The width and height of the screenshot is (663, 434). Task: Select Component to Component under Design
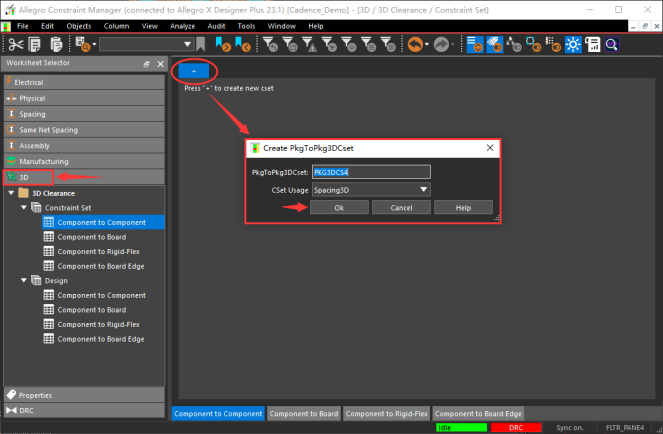point(101,295)
